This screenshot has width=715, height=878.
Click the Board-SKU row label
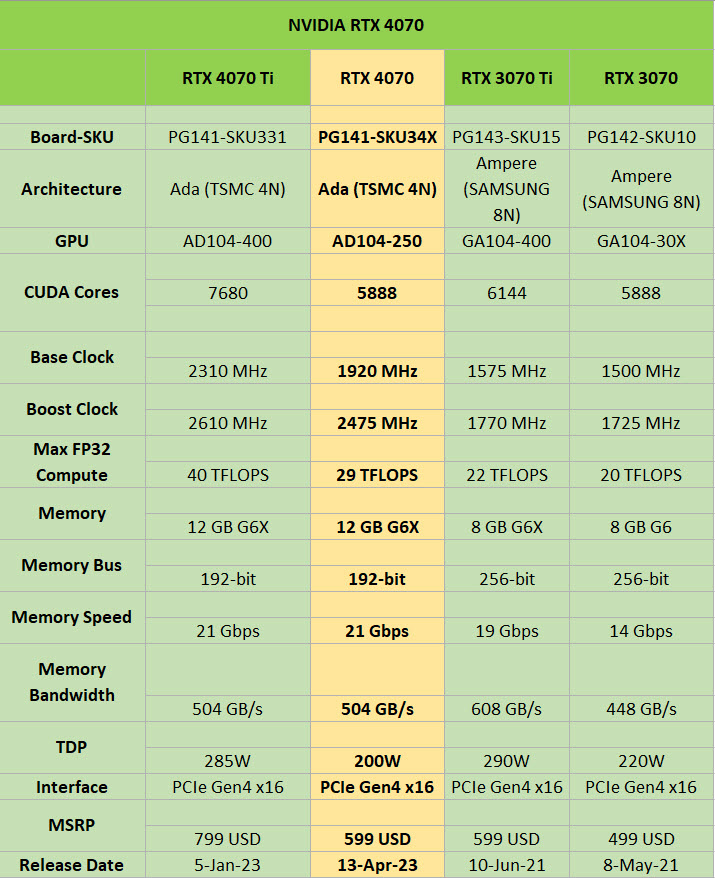(72, 137)
